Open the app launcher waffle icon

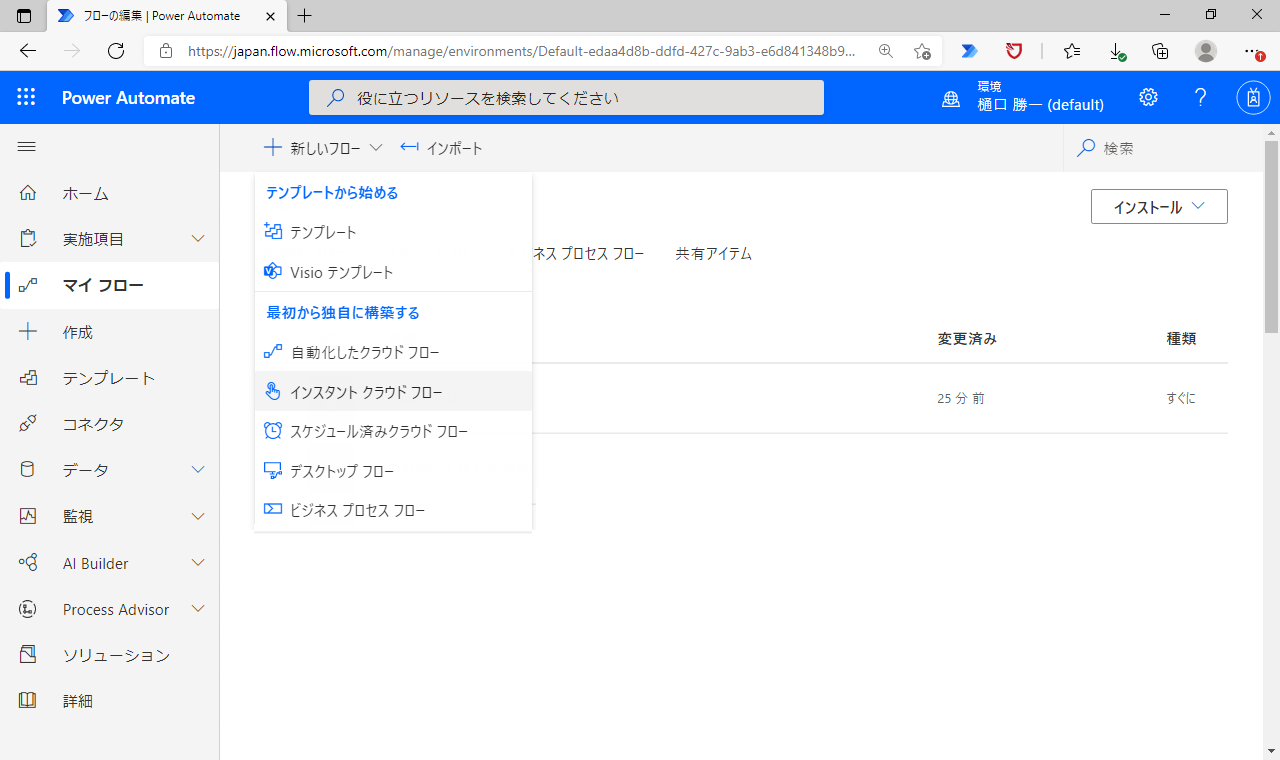click(26, 97)
